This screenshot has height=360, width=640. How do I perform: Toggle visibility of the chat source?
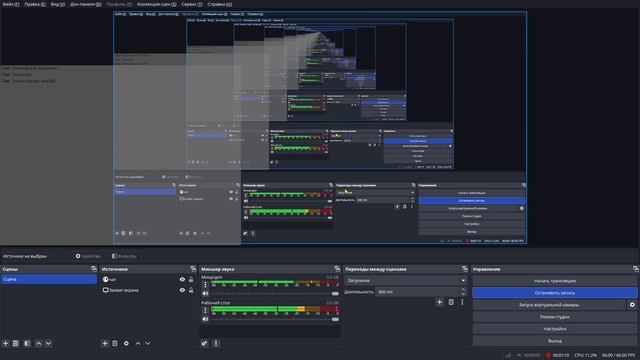(x=182, y=280)
